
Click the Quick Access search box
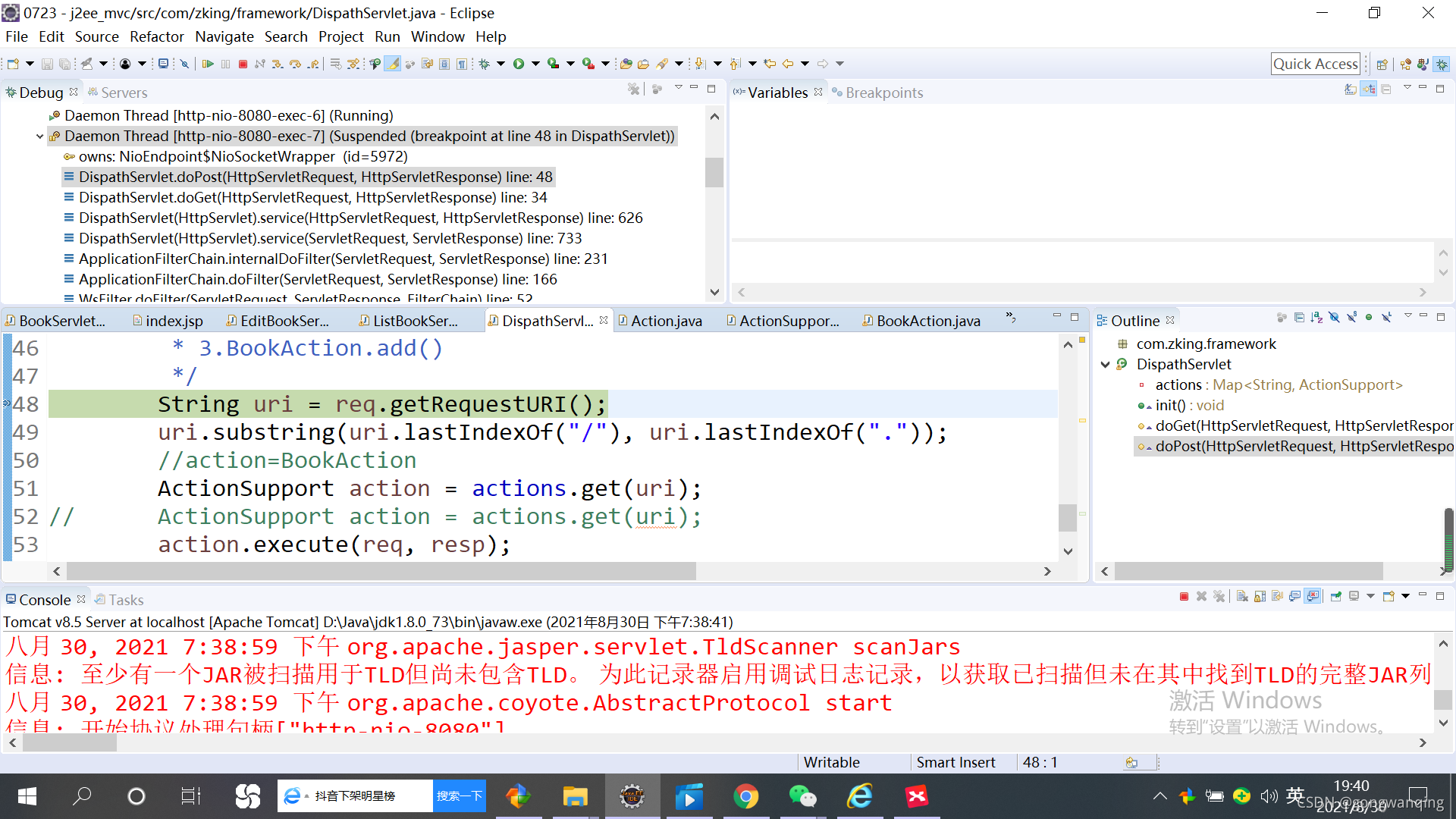[1315, 64]
